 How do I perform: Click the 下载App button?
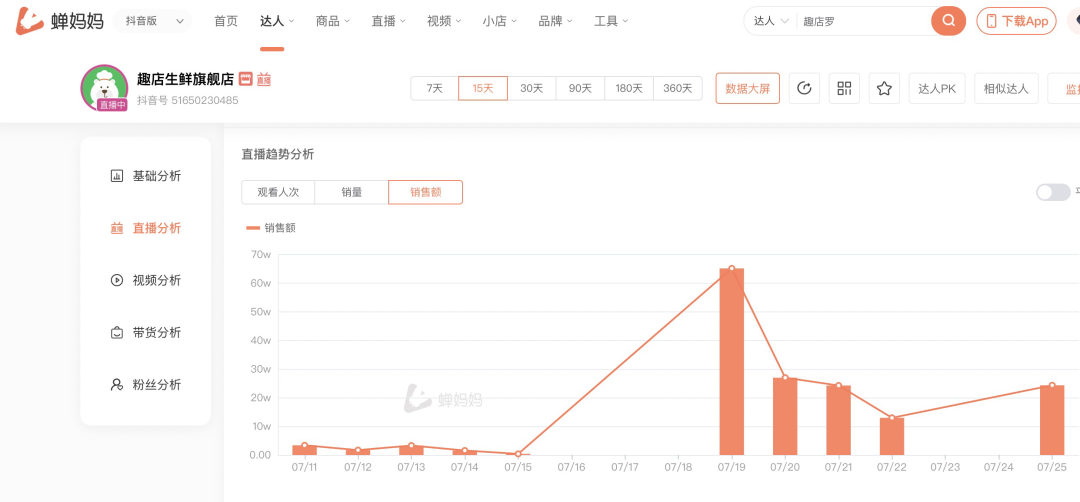1016,21
